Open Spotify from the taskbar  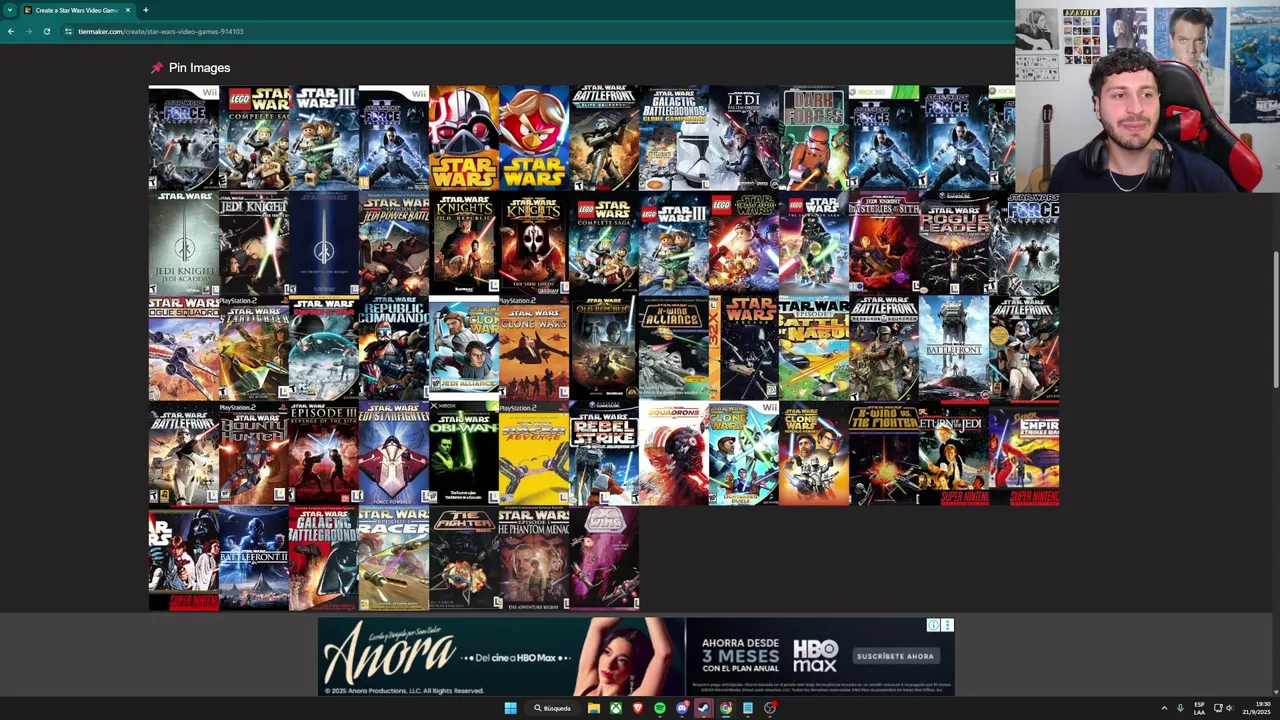tap(660, 708)
